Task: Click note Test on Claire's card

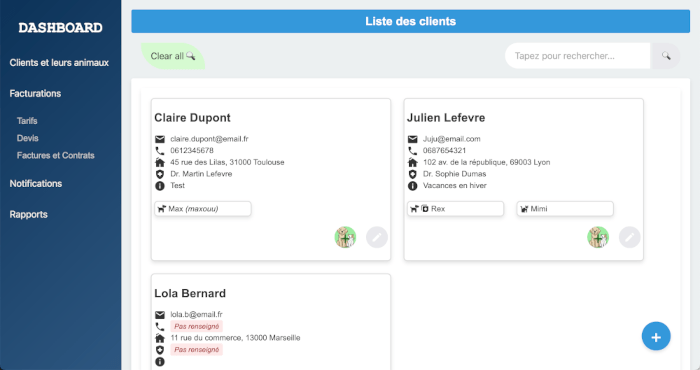Action: coord(178,186)
